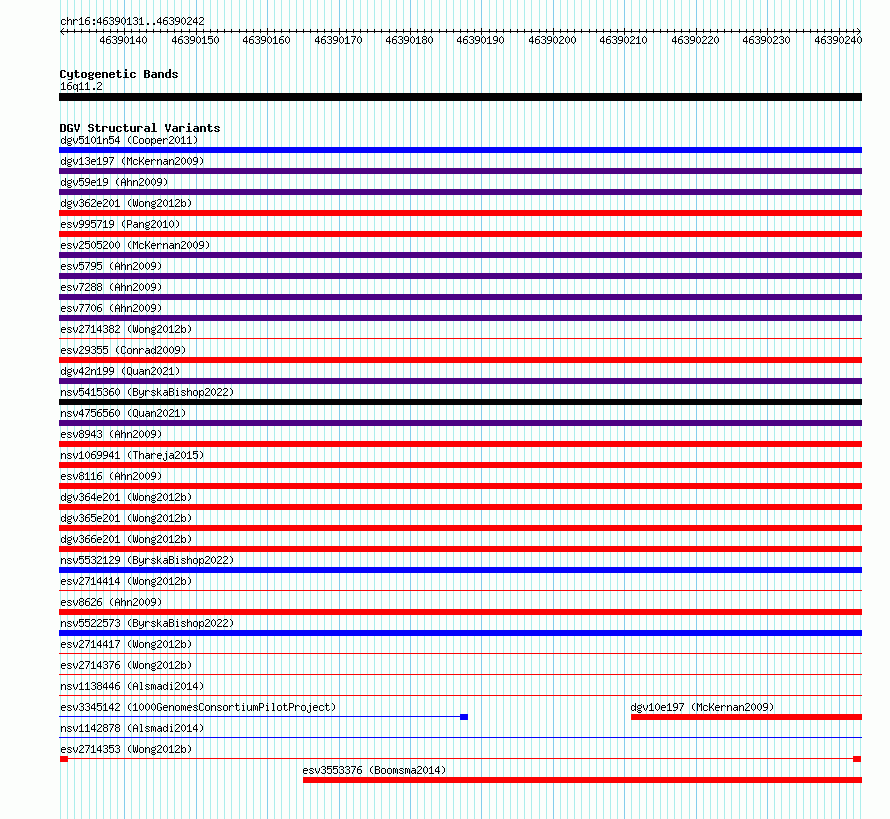The width and height of the screenshot is (890, 819).
Task: Click ruler position 46390200
Action: click(x=552, y=40)
